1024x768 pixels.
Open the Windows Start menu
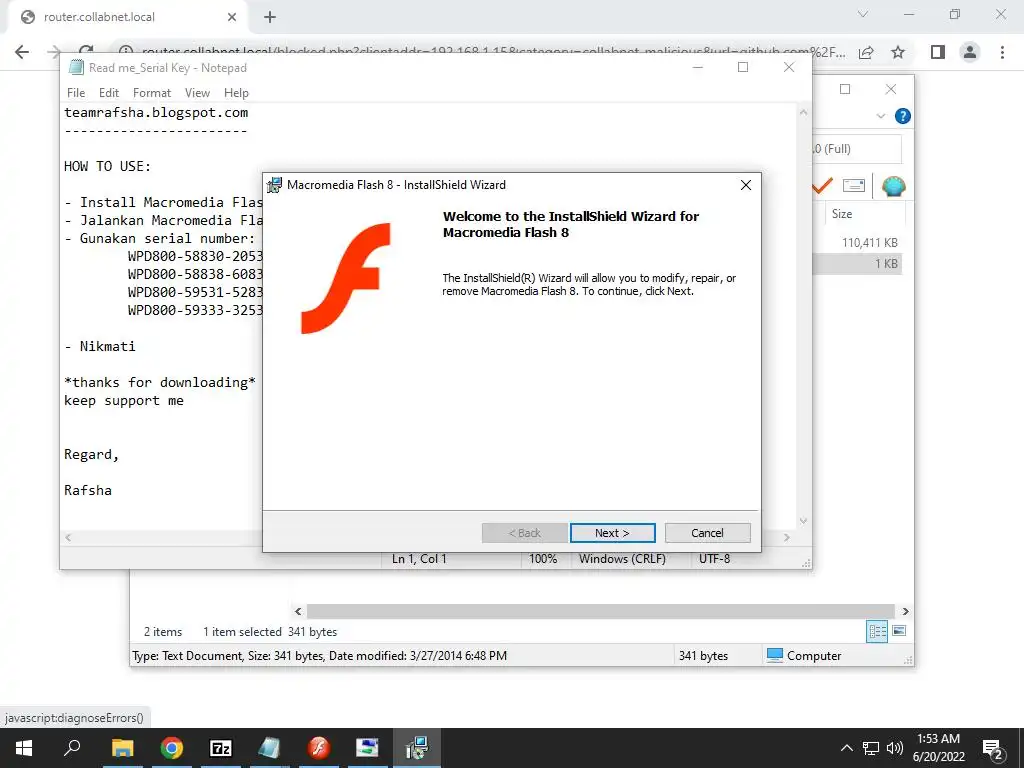click(24, 748)
